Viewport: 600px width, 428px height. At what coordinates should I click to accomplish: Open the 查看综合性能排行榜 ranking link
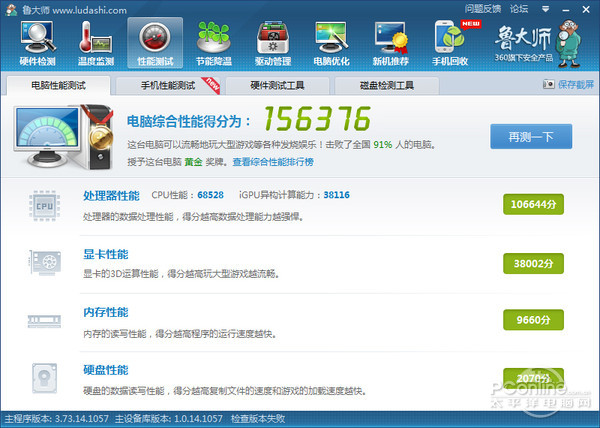click(x=273, y=162)
